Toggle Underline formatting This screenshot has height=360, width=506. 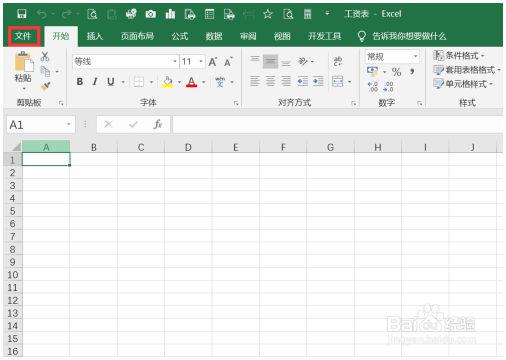coord(111,82)
